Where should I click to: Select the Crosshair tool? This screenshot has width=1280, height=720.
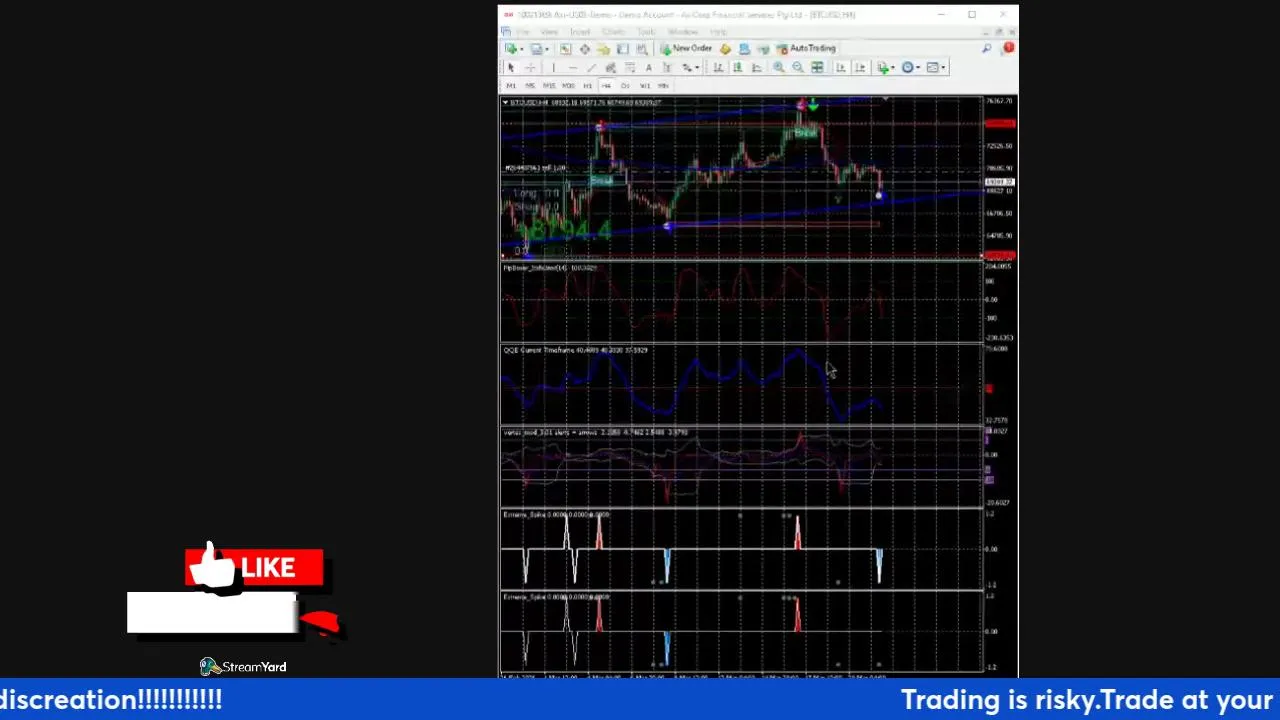[x=530, y=67]
